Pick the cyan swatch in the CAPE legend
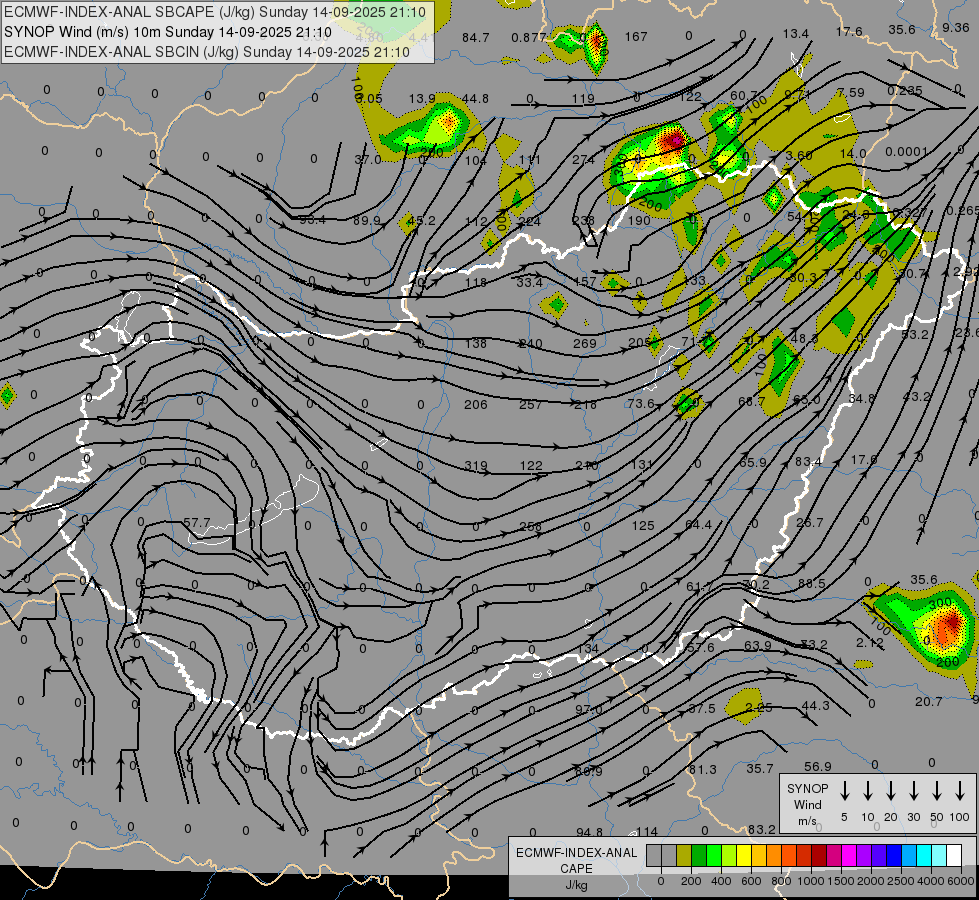 tap(923, 856)
